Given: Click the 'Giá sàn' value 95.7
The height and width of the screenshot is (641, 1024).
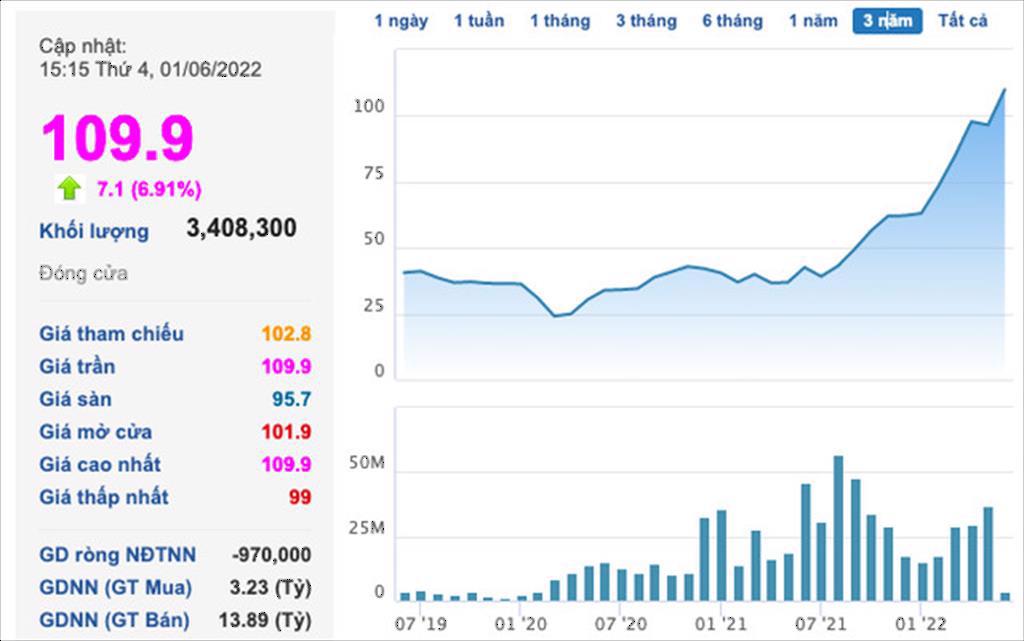Looking at the screenshot, I should coord(292,400).
